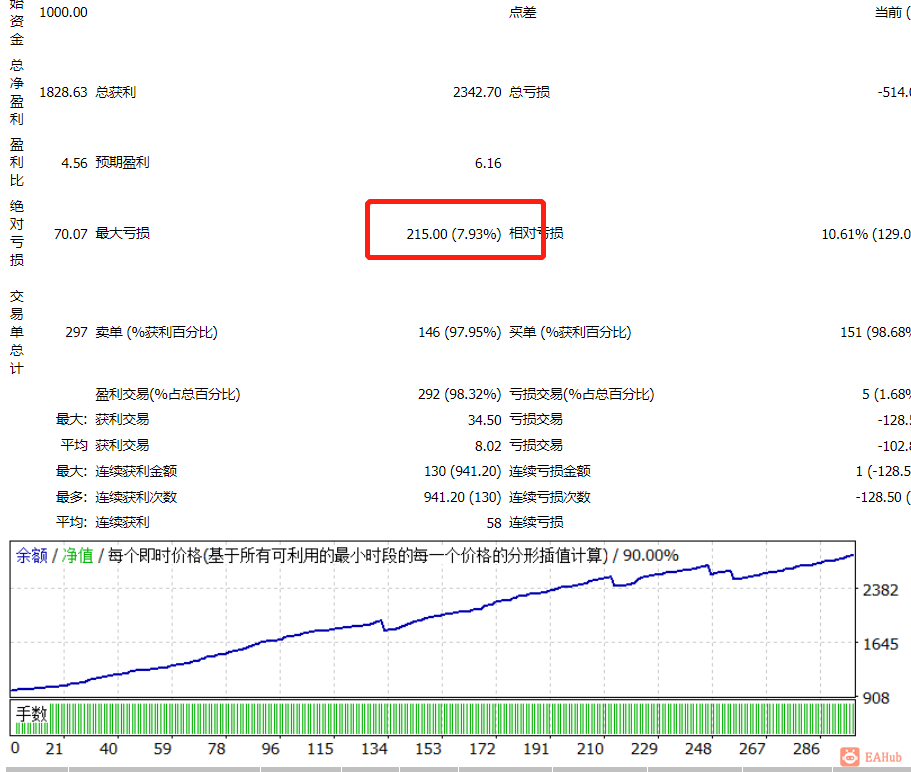
Task: Select the gross profit value 2342.70
Action: (x=477, y=92)
